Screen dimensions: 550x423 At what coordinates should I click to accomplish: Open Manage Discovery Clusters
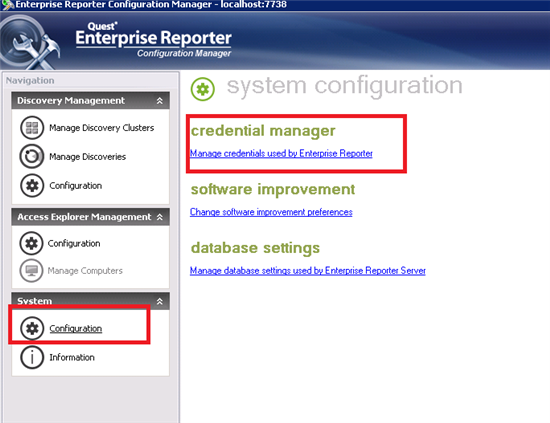click(x=101, y=128)
